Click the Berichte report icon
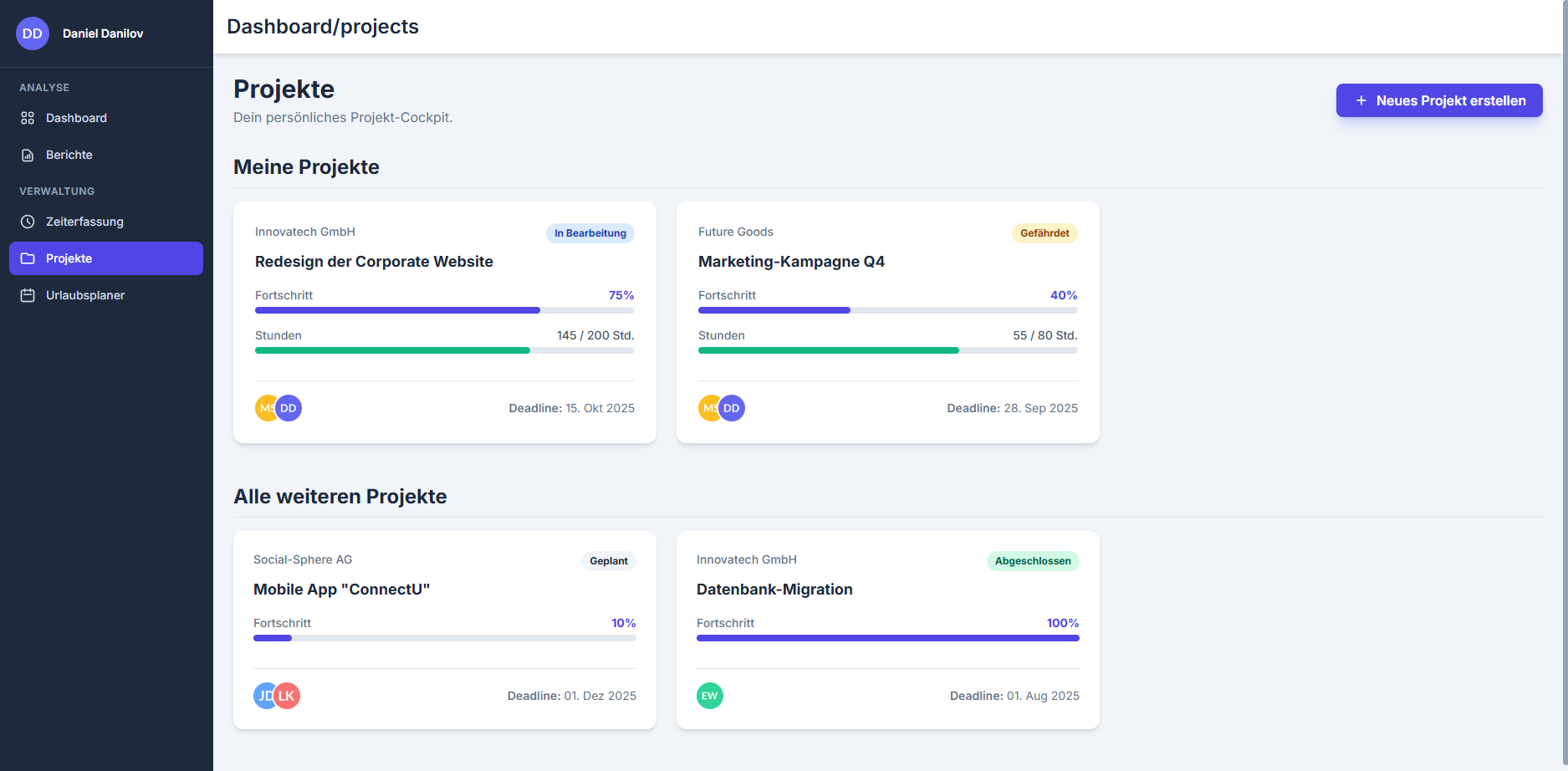1568x771 pixels. pos(28,155)
